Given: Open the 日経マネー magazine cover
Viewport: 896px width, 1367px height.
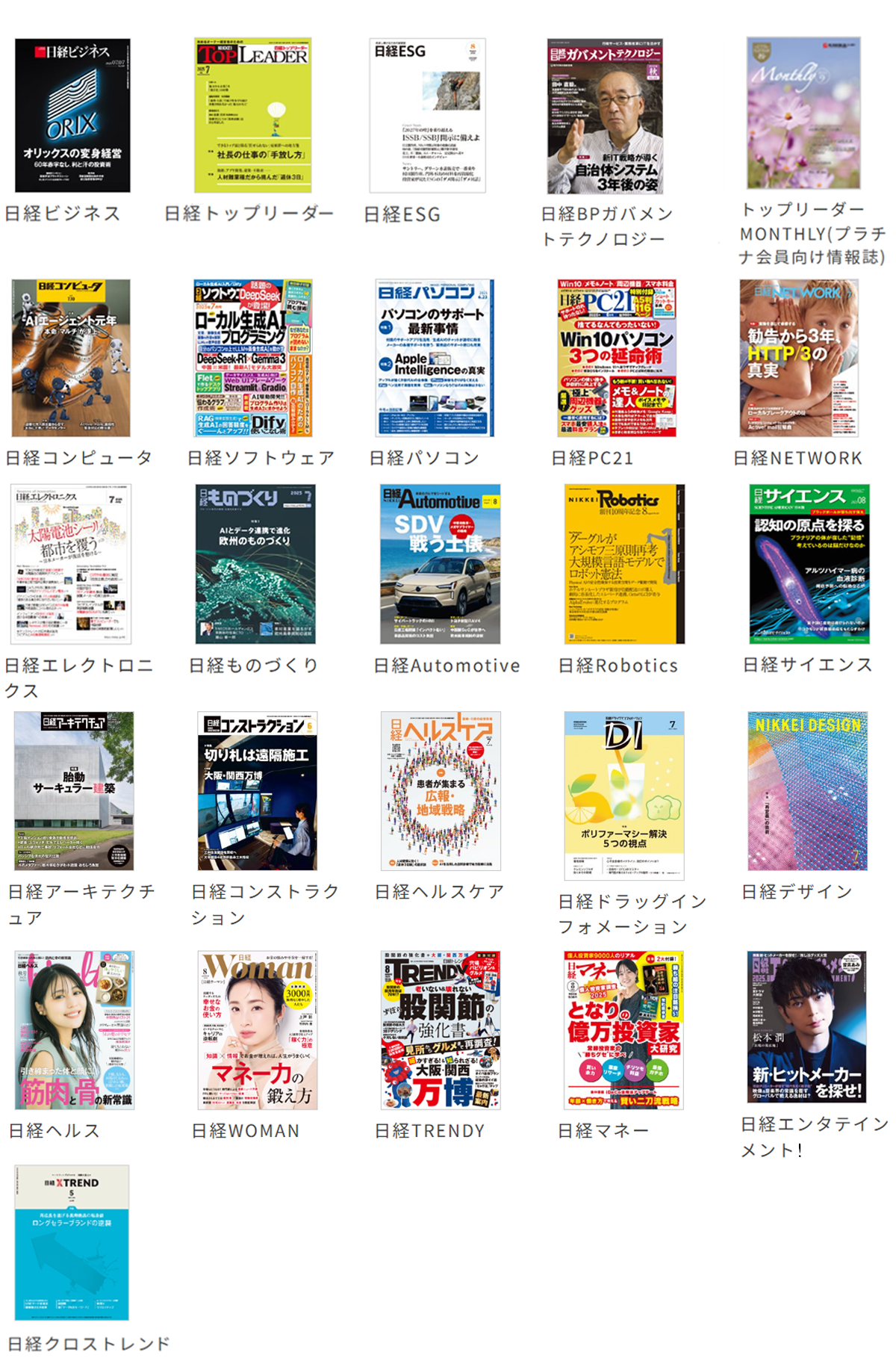Looking at the screenshot, I should point(624,1030).
